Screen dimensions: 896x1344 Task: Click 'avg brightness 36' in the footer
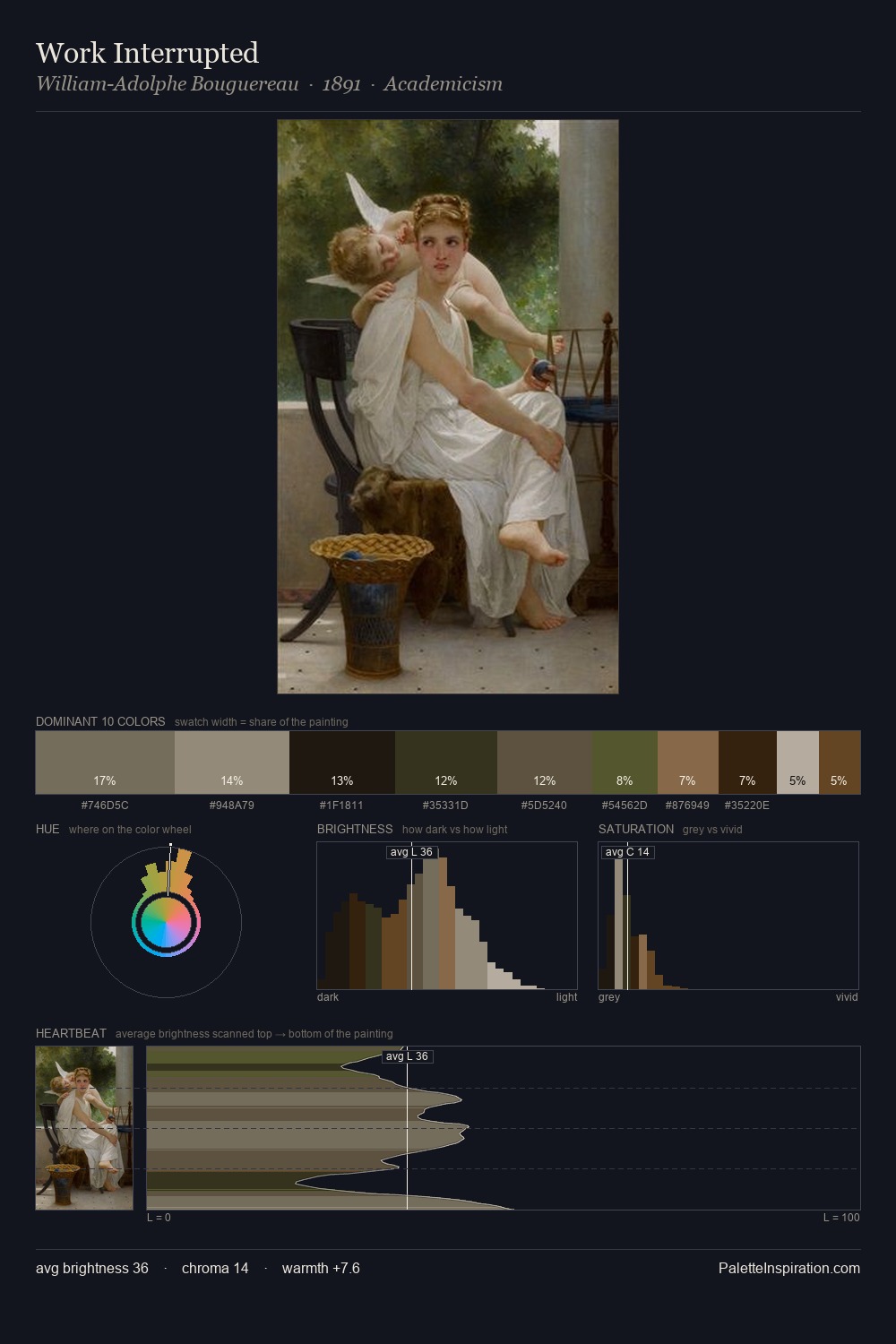pos(92,1268)
